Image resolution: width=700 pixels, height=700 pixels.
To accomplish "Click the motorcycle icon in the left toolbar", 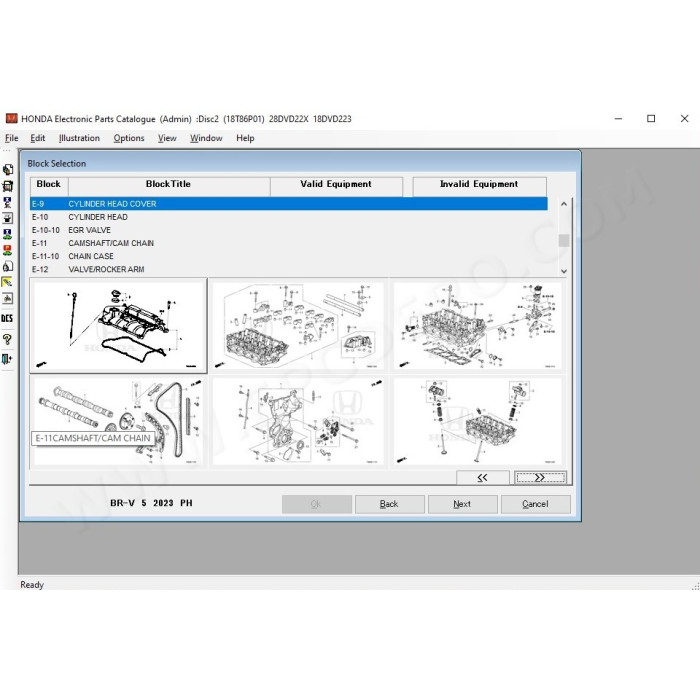I will point(8,298).
